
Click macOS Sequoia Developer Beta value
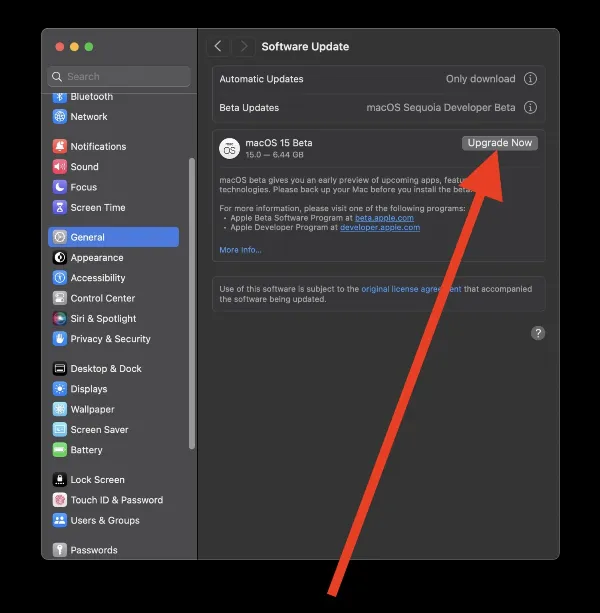[x=441, y=107]
